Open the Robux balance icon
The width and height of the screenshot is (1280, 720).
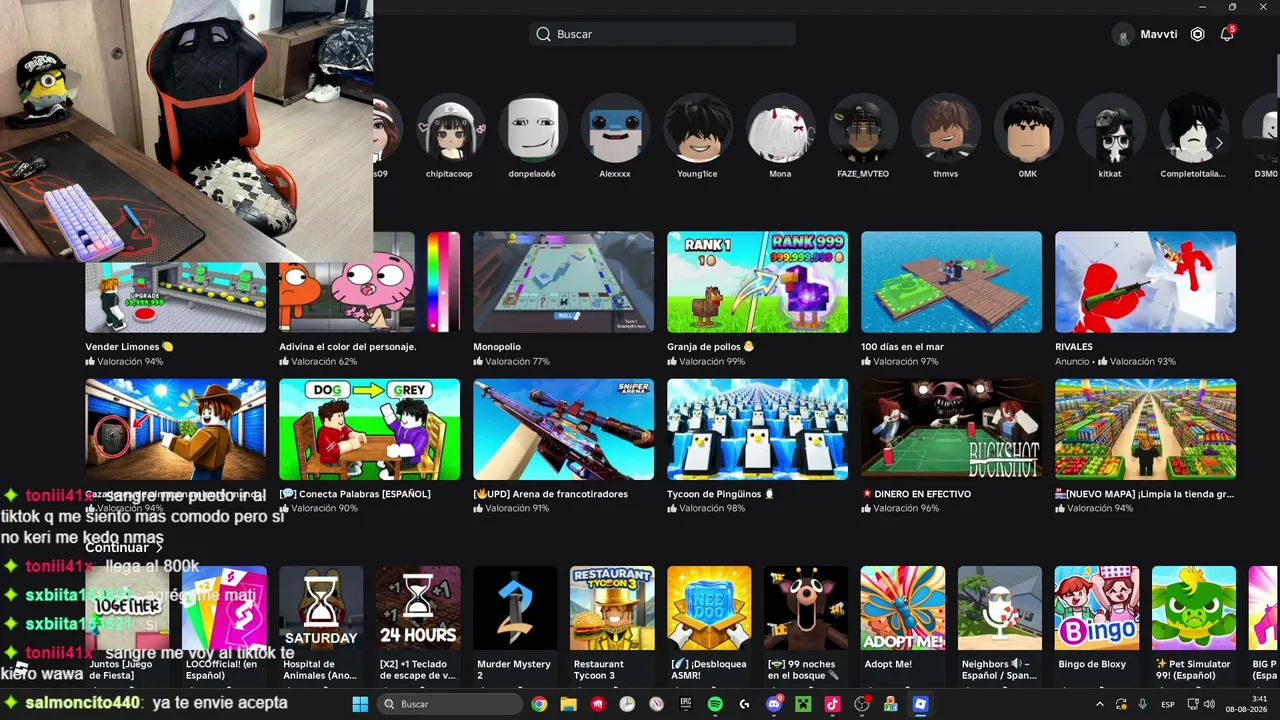pos(1198,34)
